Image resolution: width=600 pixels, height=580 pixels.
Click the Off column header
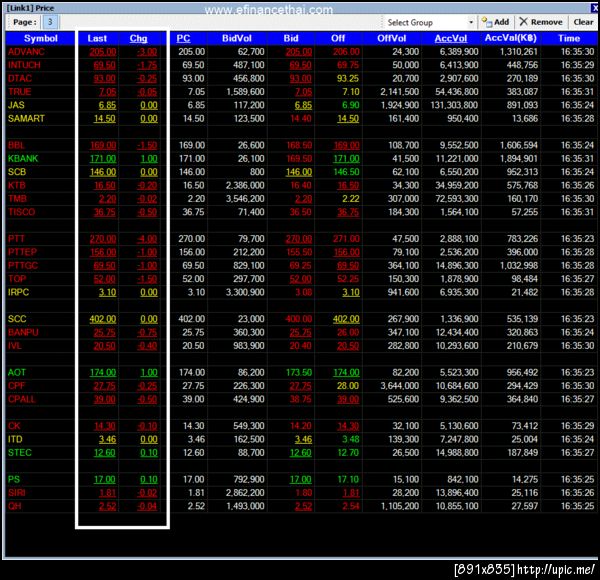click(338, 38)
